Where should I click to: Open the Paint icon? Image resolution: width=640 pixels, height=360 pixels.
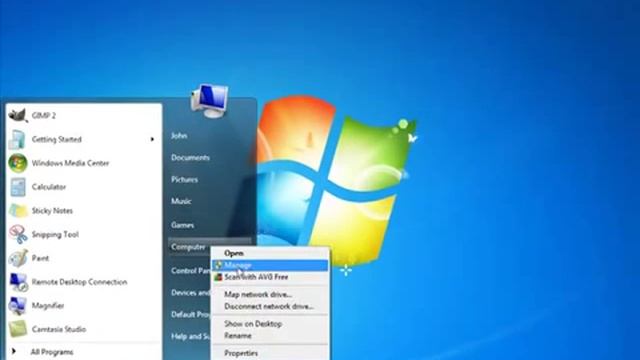click(18, 258)
